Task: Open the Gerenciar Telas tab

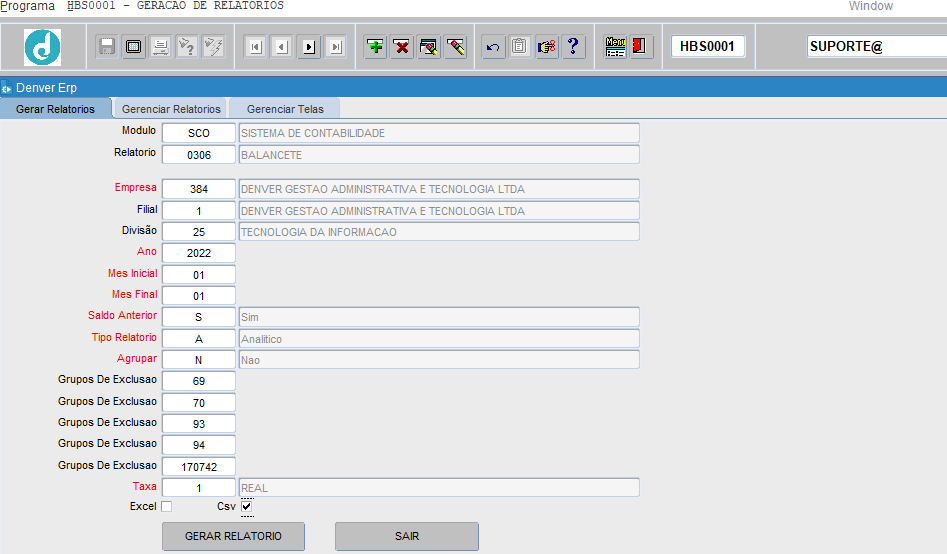Action: pyautogui.click(x=285, y=109)
